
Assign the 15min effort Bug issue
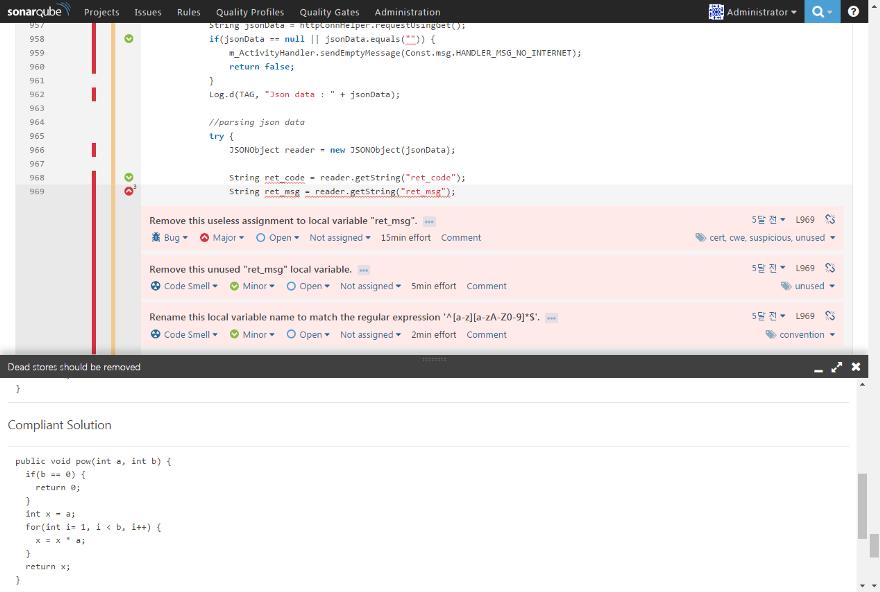340,237
